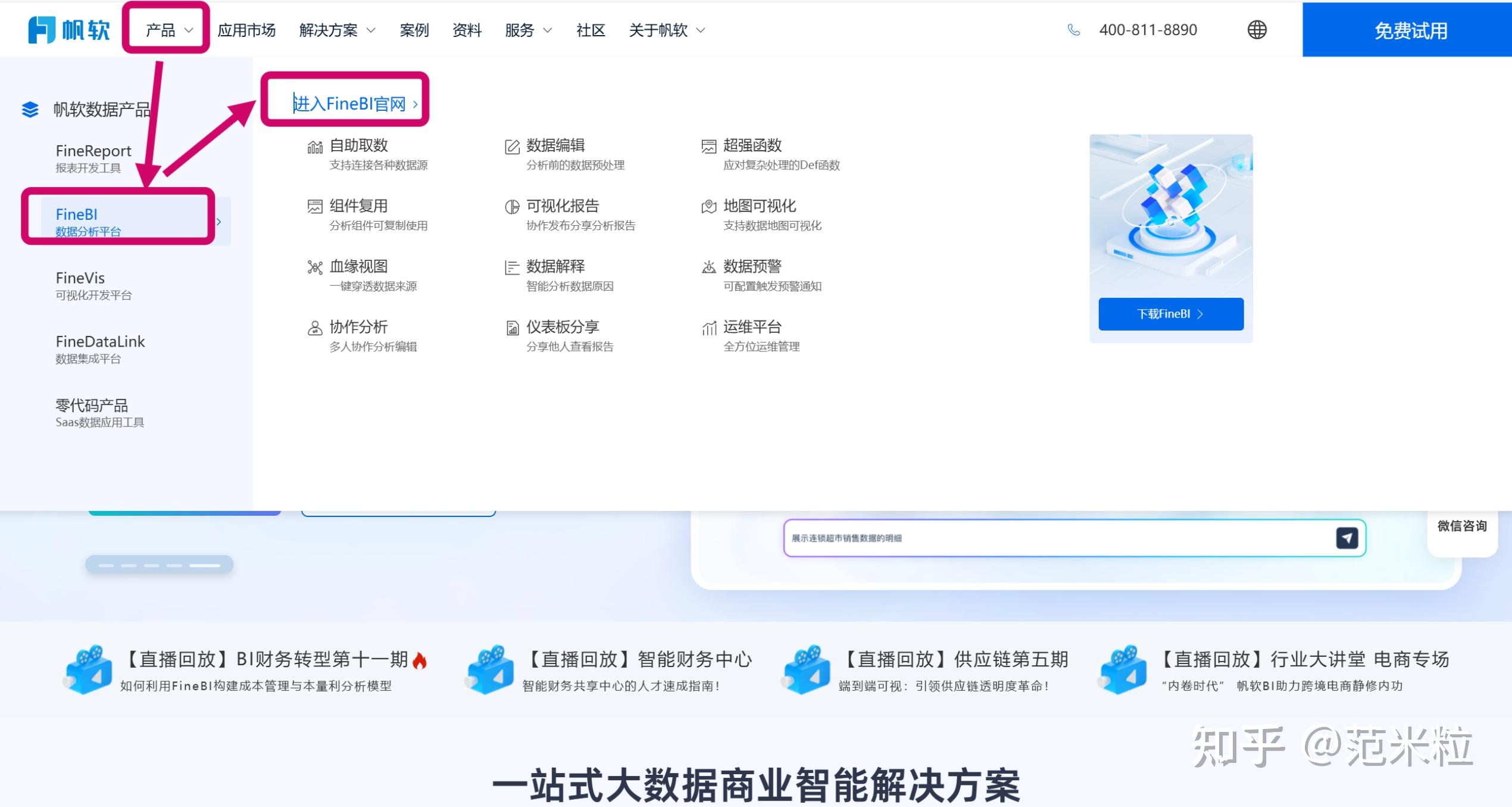Open the 解决方案 solutions dropdown
This screenshot has height=807, width=1512.
point(336,30)
